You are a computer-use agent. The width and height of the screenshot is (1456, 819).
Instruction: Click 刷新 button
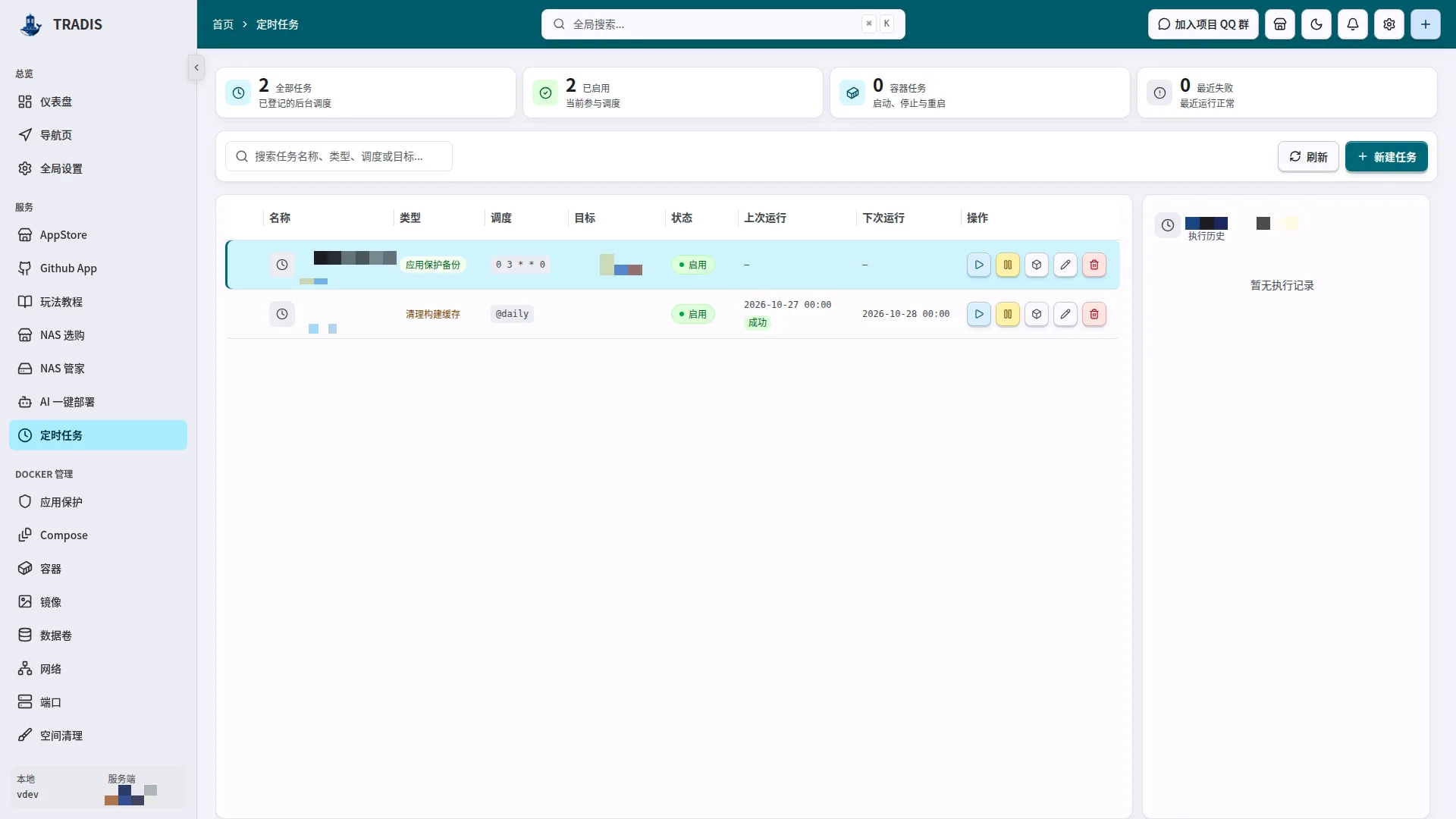pos(1308,157)
